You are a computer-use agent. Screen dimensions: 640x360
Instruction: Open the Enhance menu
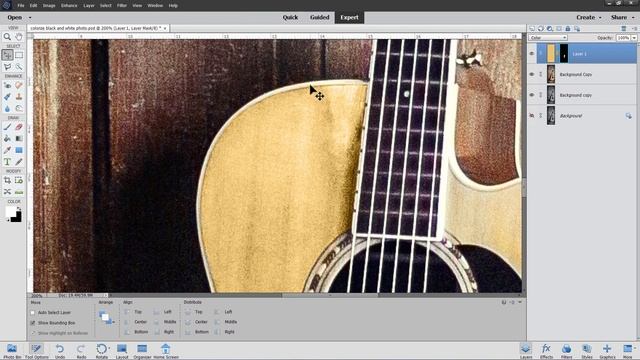[69, 6]
